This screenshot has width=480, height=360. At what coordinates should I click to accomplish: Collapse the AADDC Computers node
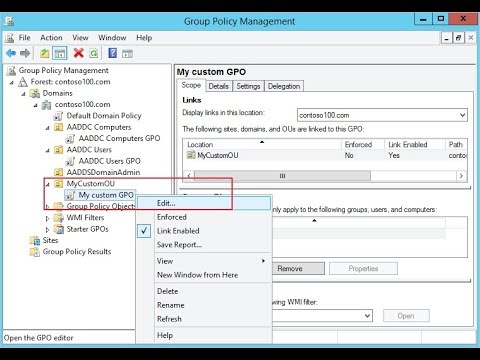[x=47, y=128]
